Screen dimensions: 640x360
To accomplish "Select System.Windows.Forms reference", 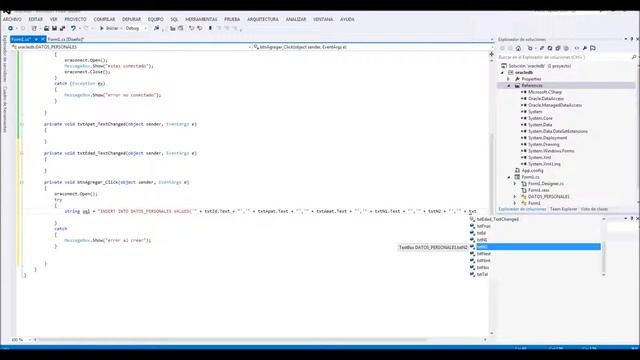I will (551, 151).
